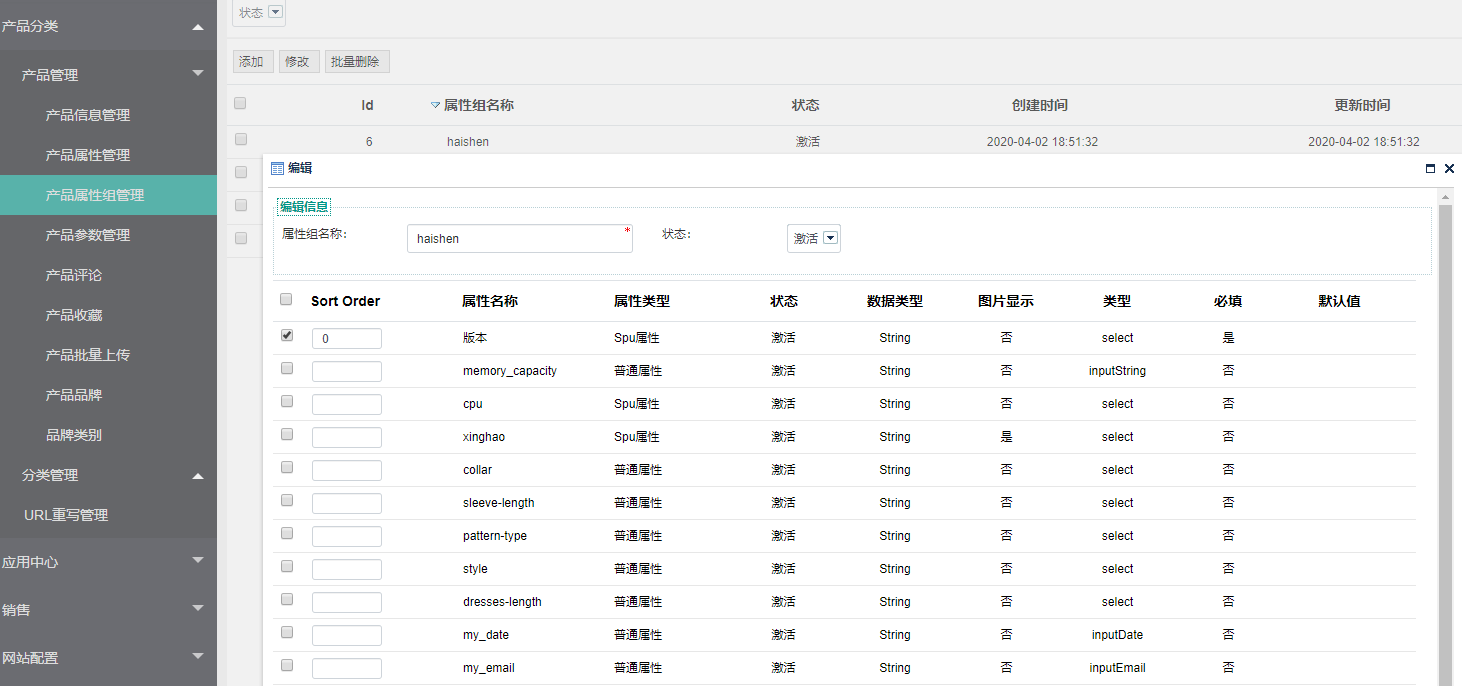1462x686 pixels.
Task: Collapse the 产品分类 sidebar section
Action: click(198, 27)
